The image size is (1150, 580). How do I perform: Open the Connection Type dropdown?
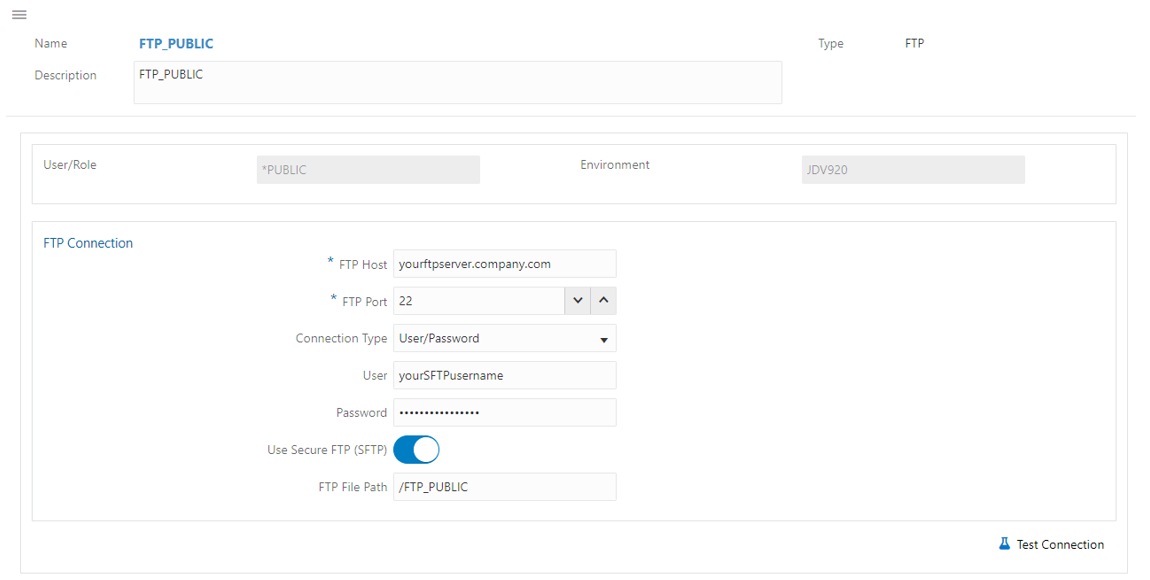pyautogui.click(x=505, y=339)
